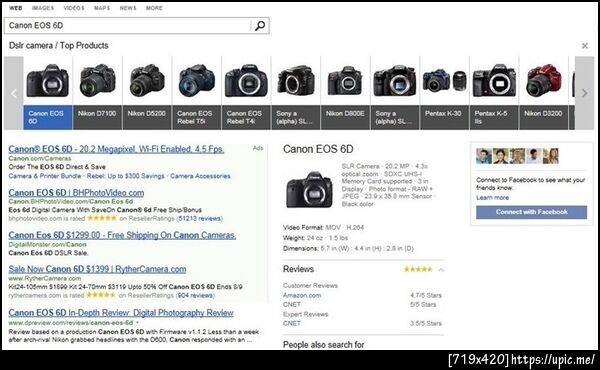The image size is (600, 370).
Task: Open the Canon EOS 6D 20.2 Megapixel ad link
Action: [116, 149]
